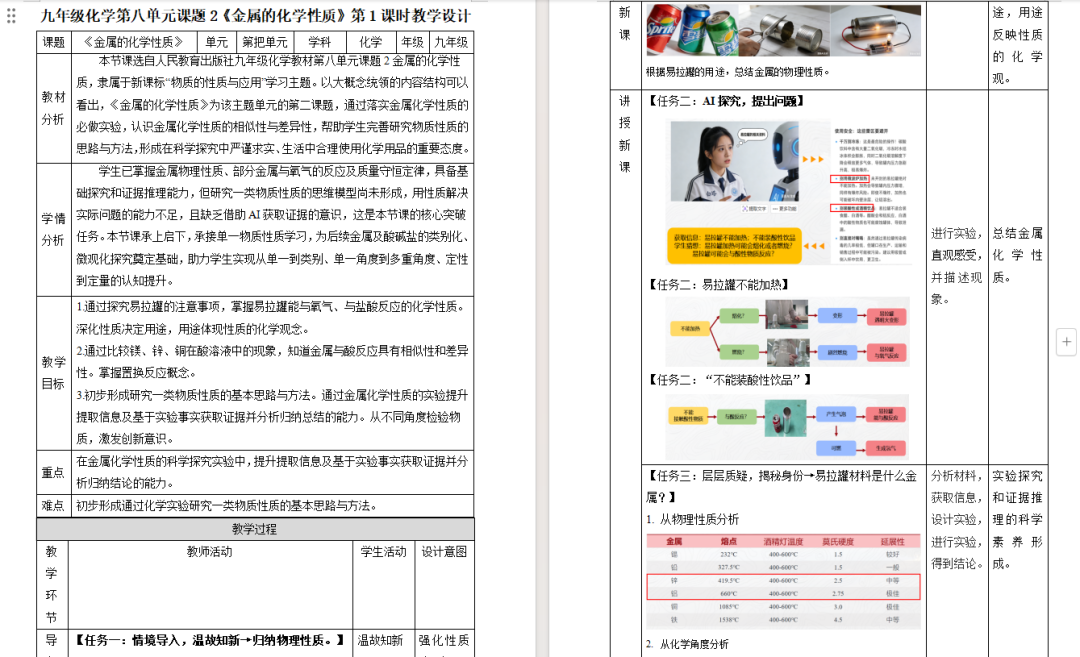Click the plus button at the right edge
The image size is (1080, 657).
(x=1066, y=341)
